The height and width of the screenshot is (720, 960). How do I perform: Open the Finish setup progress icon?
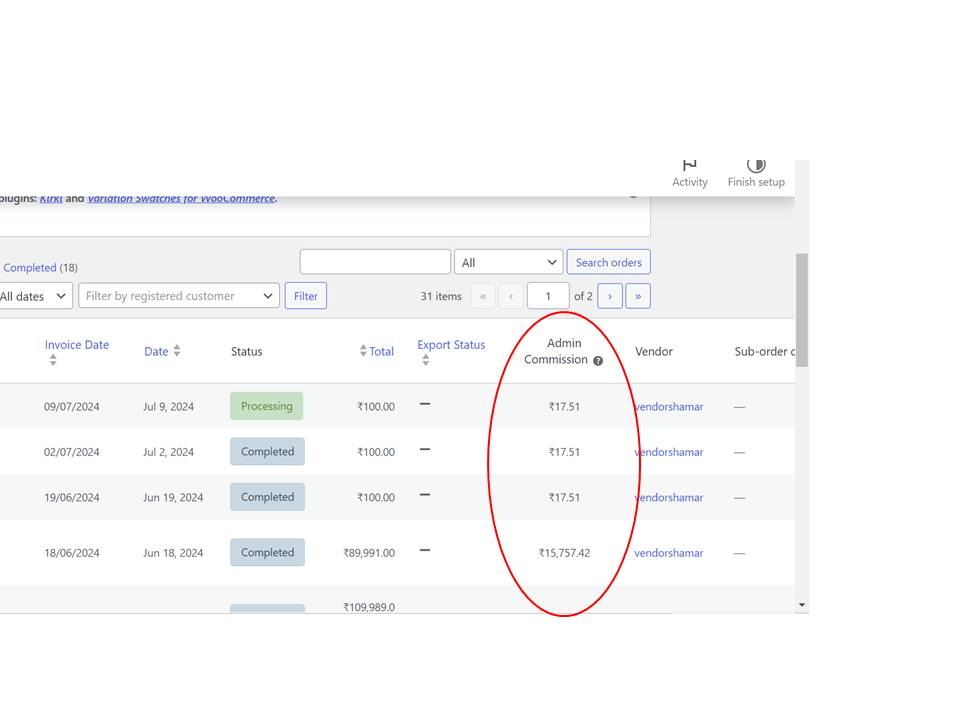(x=756, y=165)
